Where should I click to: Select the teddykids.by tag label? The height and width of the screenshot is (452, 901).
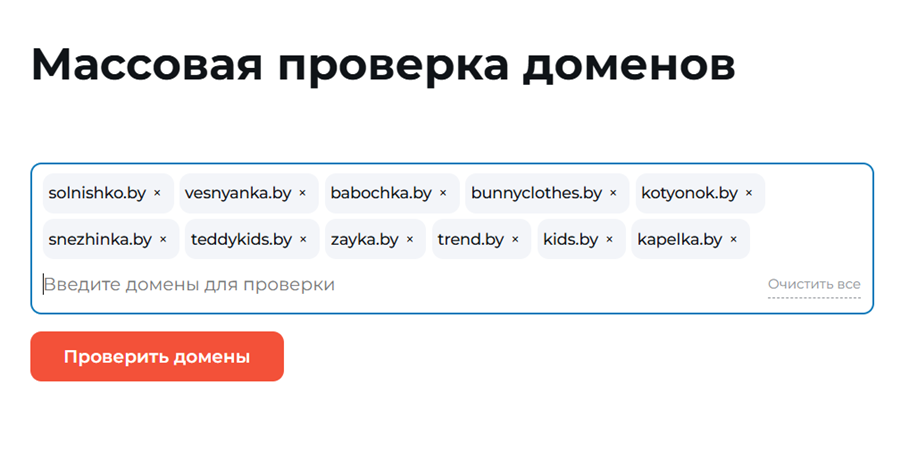coord(241,240)
